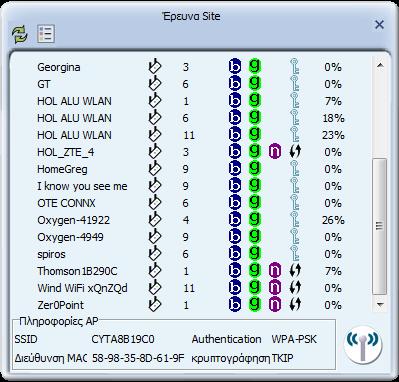Click the MAC address 58-98-35-8D-61-9F
The image size is (399, 382).
138,358
